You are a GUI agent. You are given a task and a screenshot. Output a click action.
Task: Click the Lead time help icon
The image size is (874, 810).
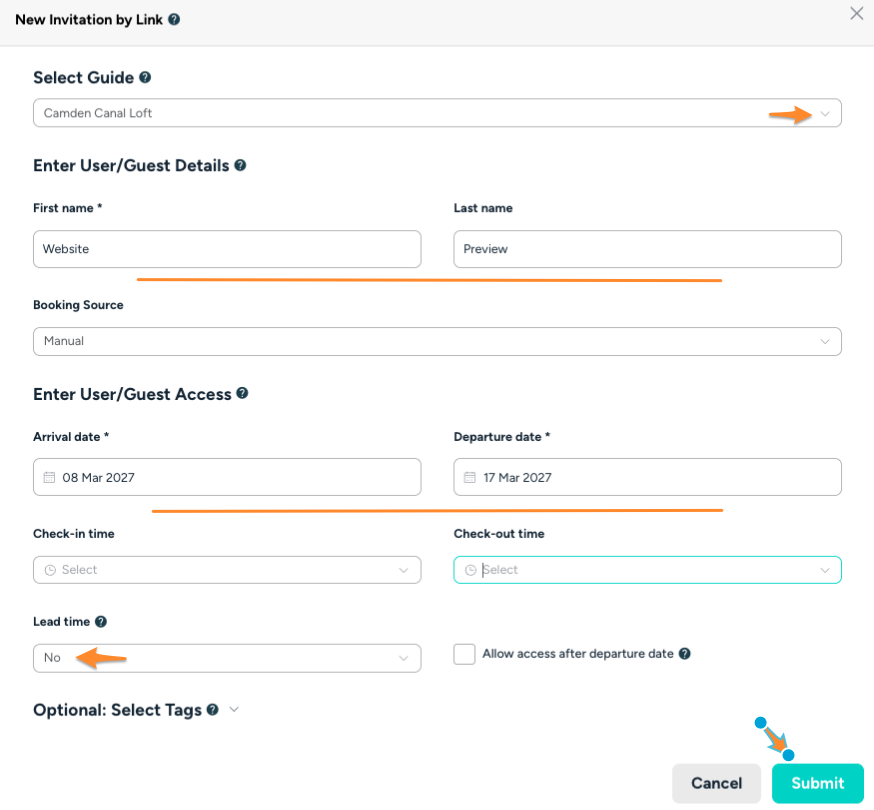click(101, 621)
